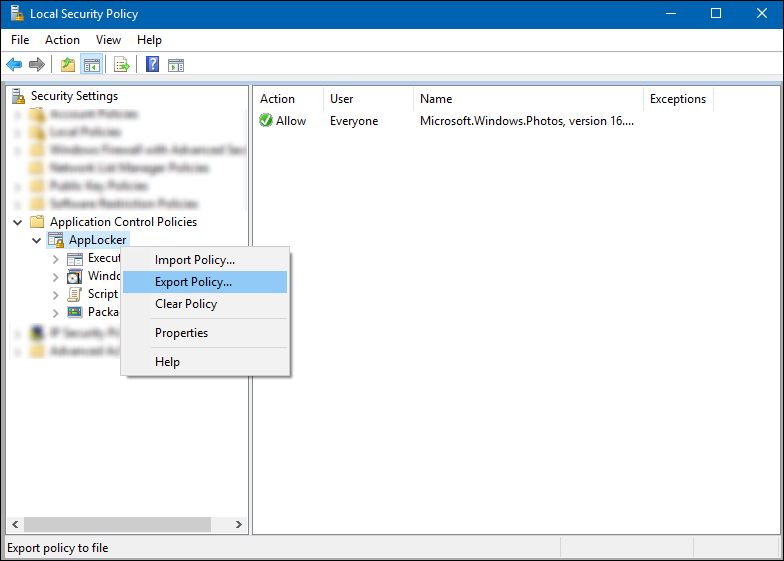Open Properties from the context menu
Screen dimensions: 784x561
(x=181, y=333)
